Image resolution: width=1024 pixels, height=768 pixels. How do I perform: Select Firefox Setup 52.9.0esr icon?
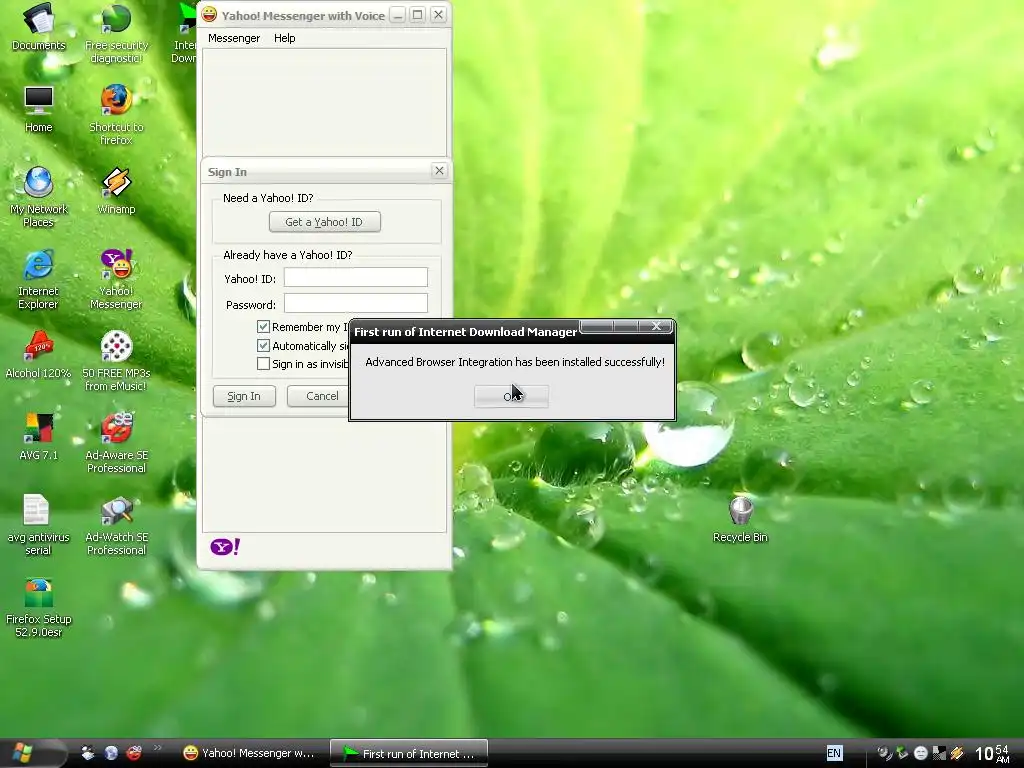pos(39,607)
